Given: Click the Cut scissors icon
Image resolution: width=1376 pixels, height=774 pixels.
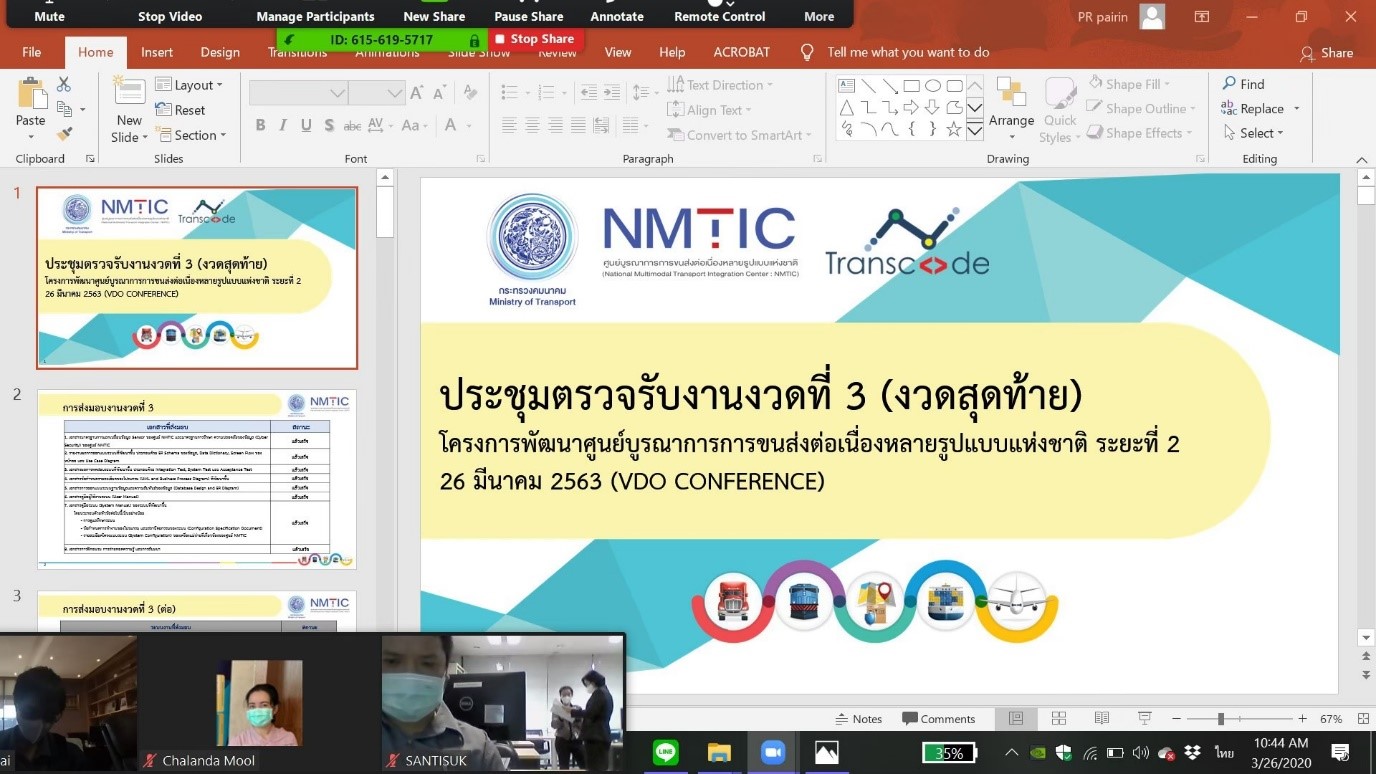Looking at the screenshot, I should click(64, 84).
